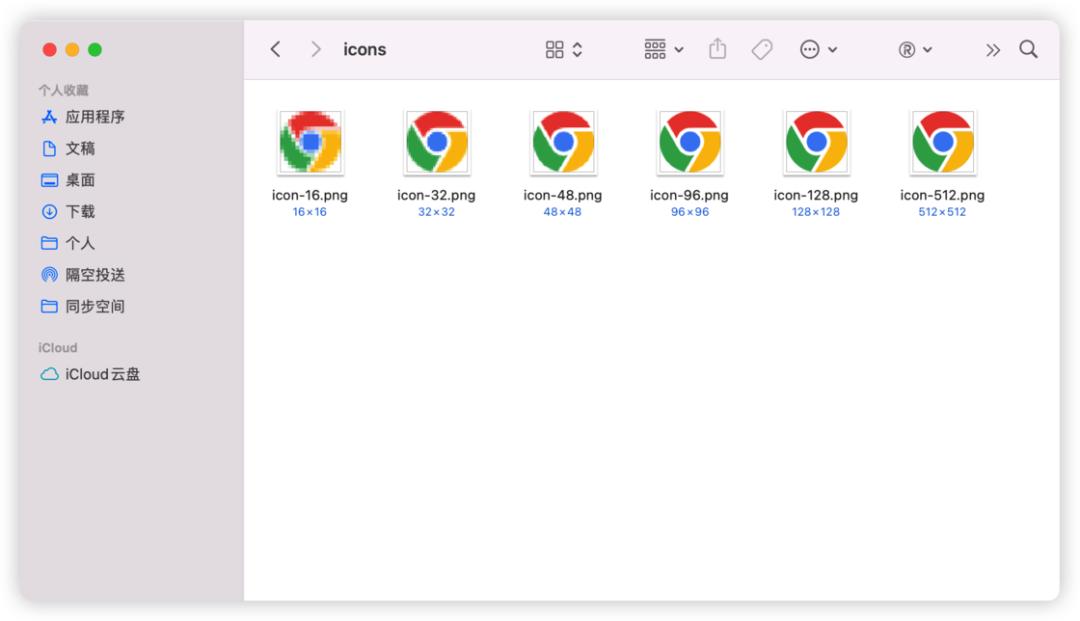Go back with the left chevron

pyautogui.click(x=276, y=49)
